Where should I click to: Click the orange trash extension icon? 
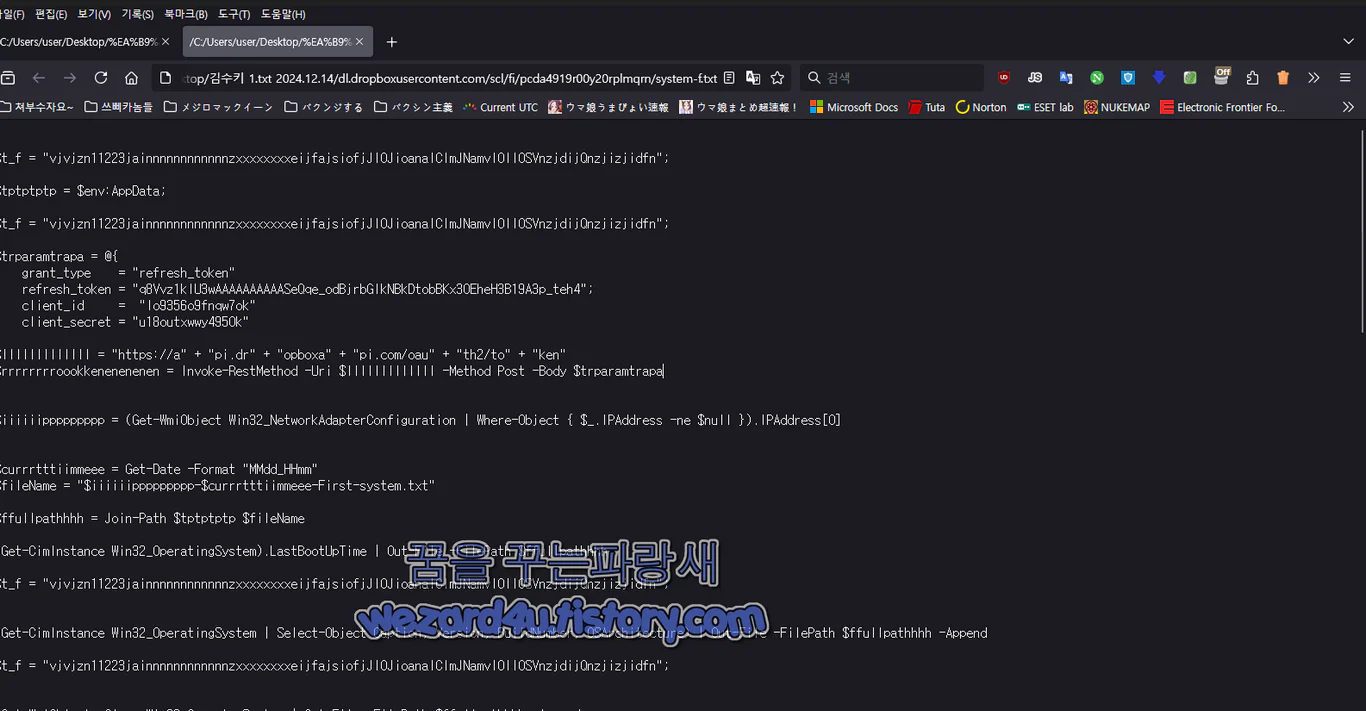coord(1283,78)
